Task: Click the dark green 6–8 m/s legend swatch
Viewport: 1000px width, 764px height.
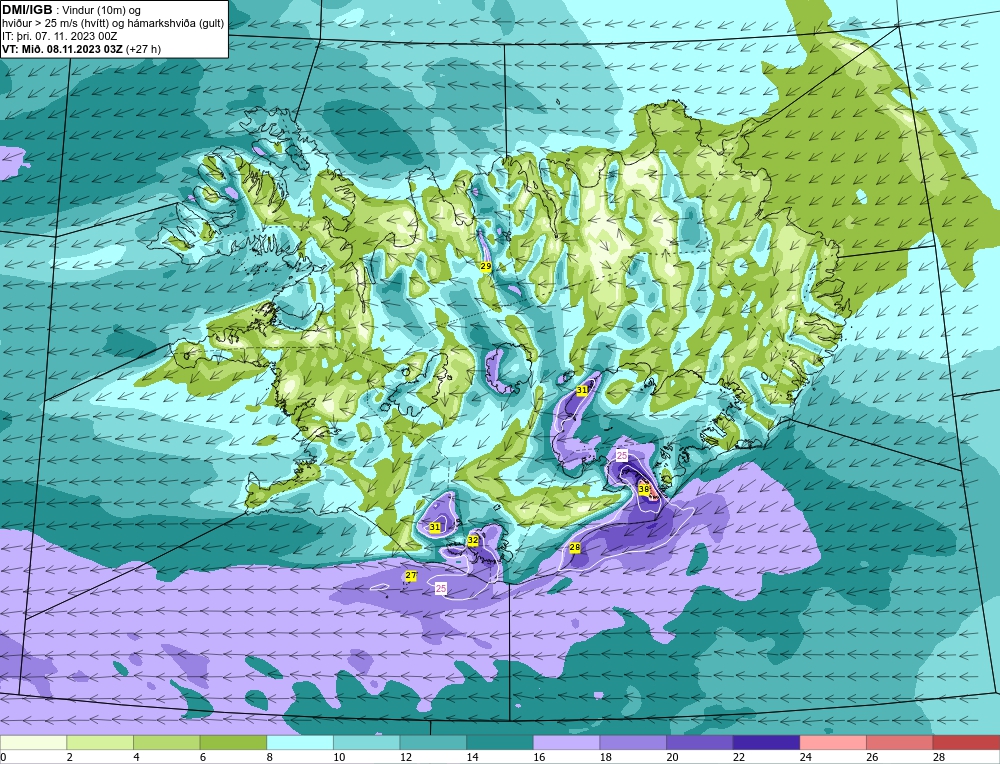Action: (233, 742)
